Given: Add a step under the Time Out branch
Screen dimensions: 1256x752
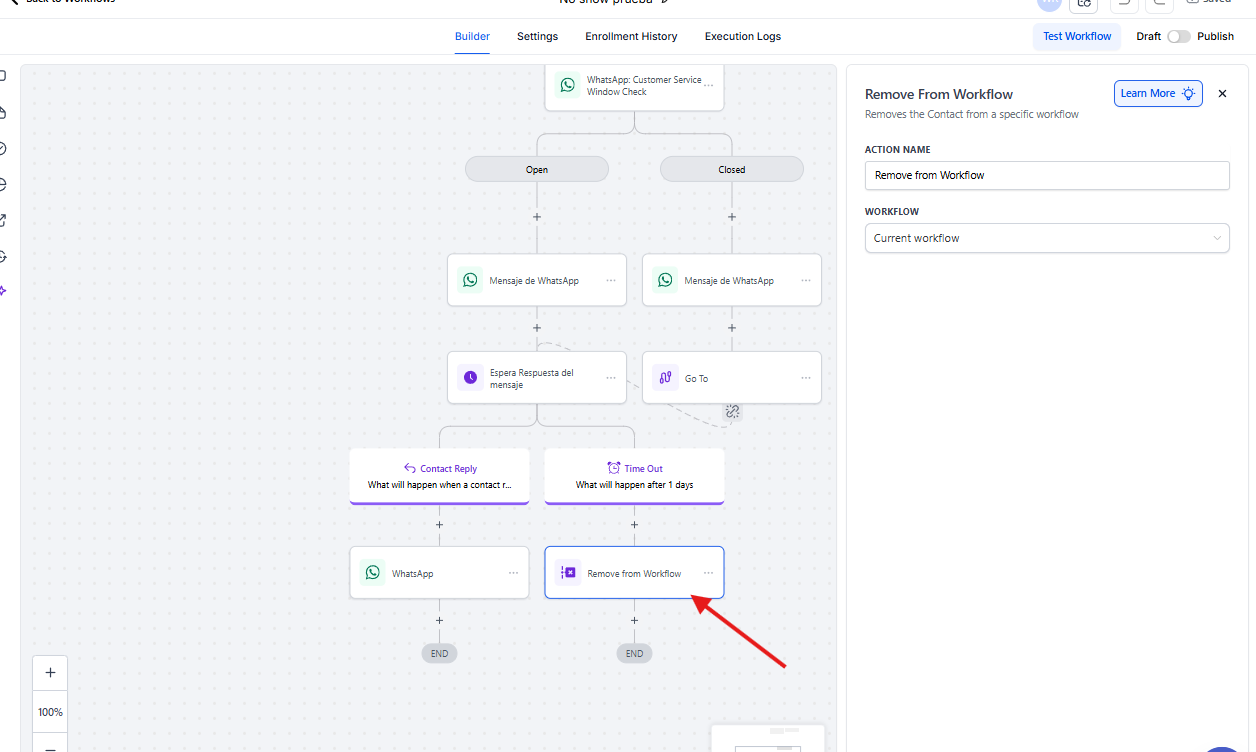Looking at the screenshot, I should (634, 525).
